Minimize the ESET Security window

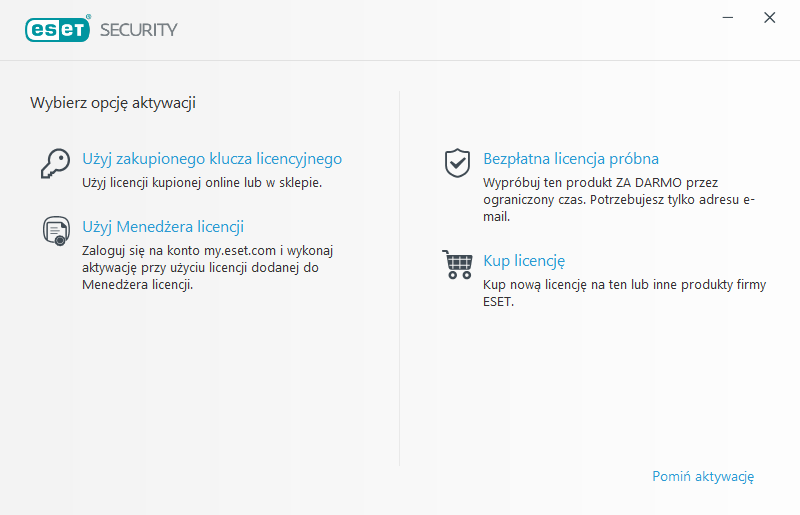(x=731, y=18)
